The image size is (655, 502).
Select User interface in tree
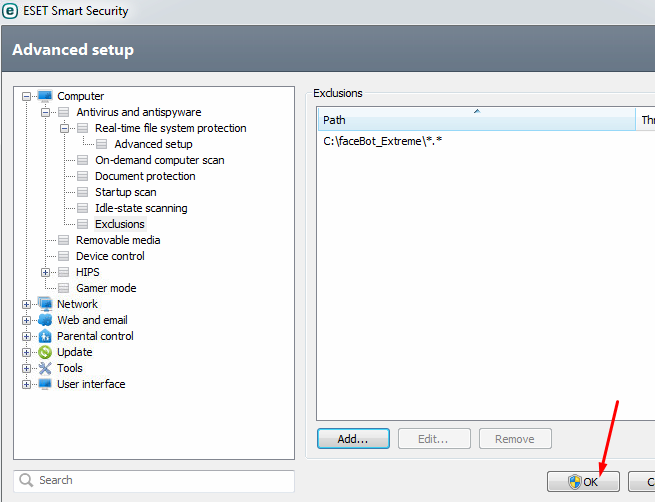point(91,384)
